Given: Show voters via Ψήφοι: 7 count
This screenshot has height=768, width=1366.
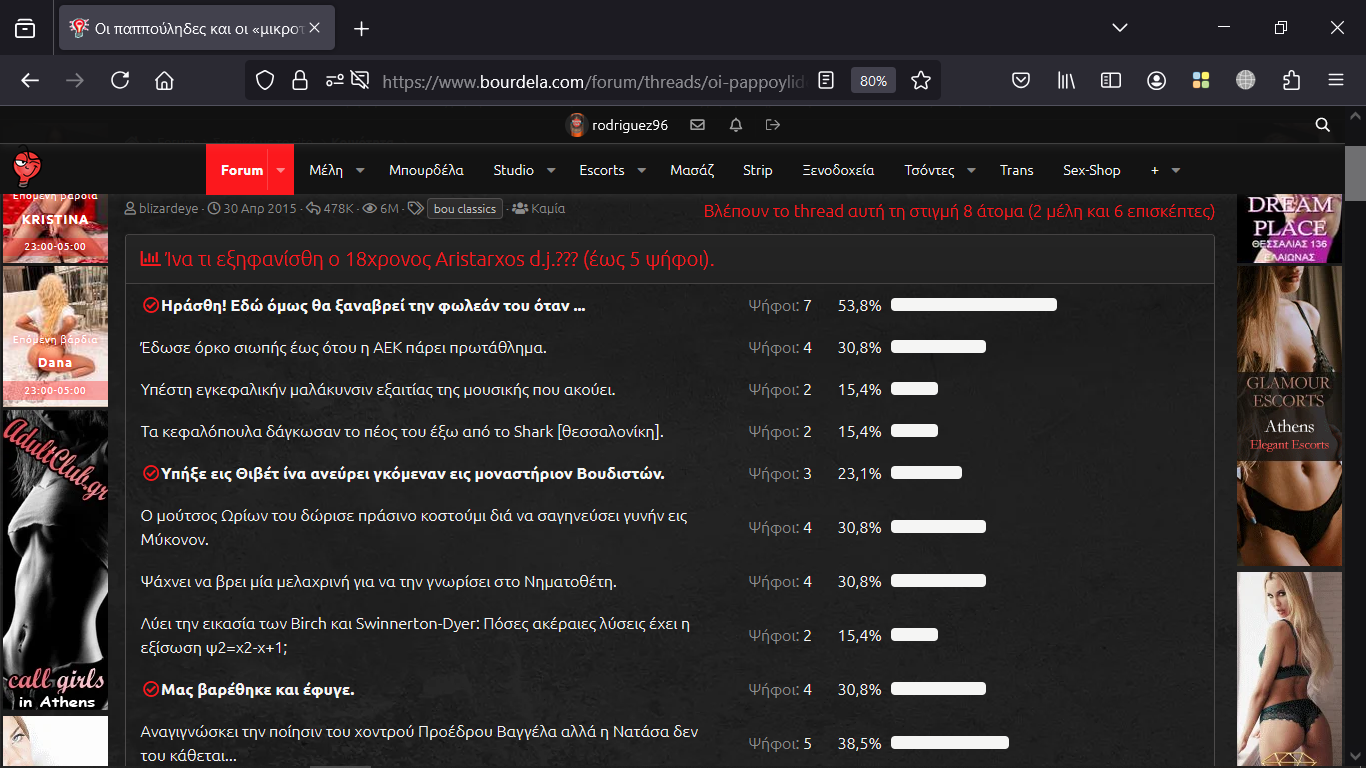Looking at the screenshot, I should (x=780, y=305).
